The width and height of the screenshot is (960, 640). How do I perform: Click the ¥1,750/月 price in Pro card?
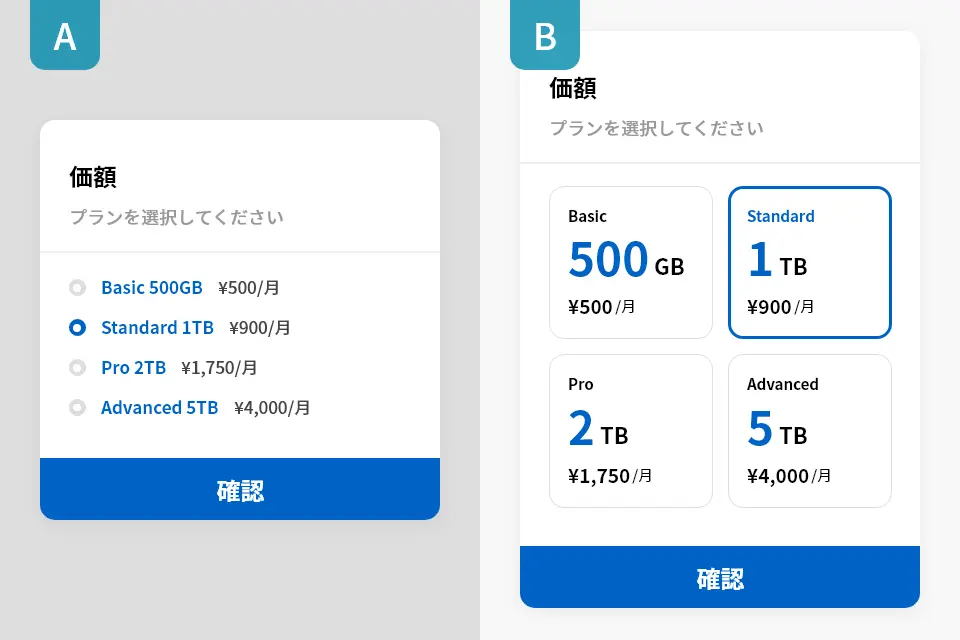point(610,476)
